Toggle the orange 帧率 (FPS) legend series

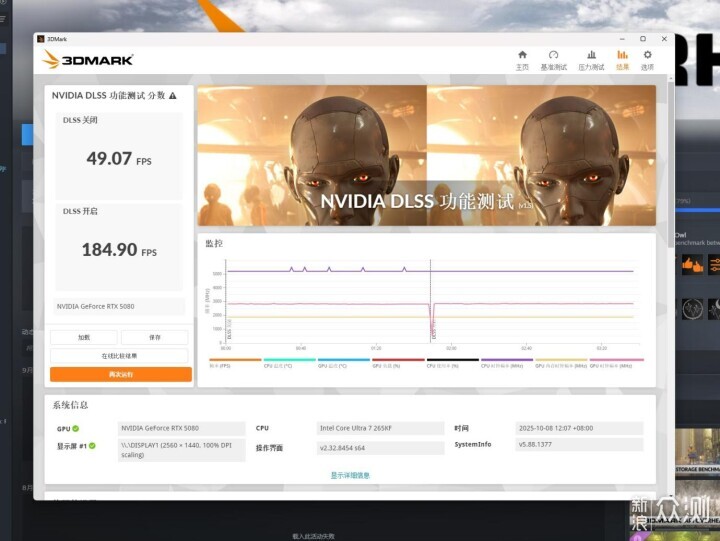tap(235, 362)
